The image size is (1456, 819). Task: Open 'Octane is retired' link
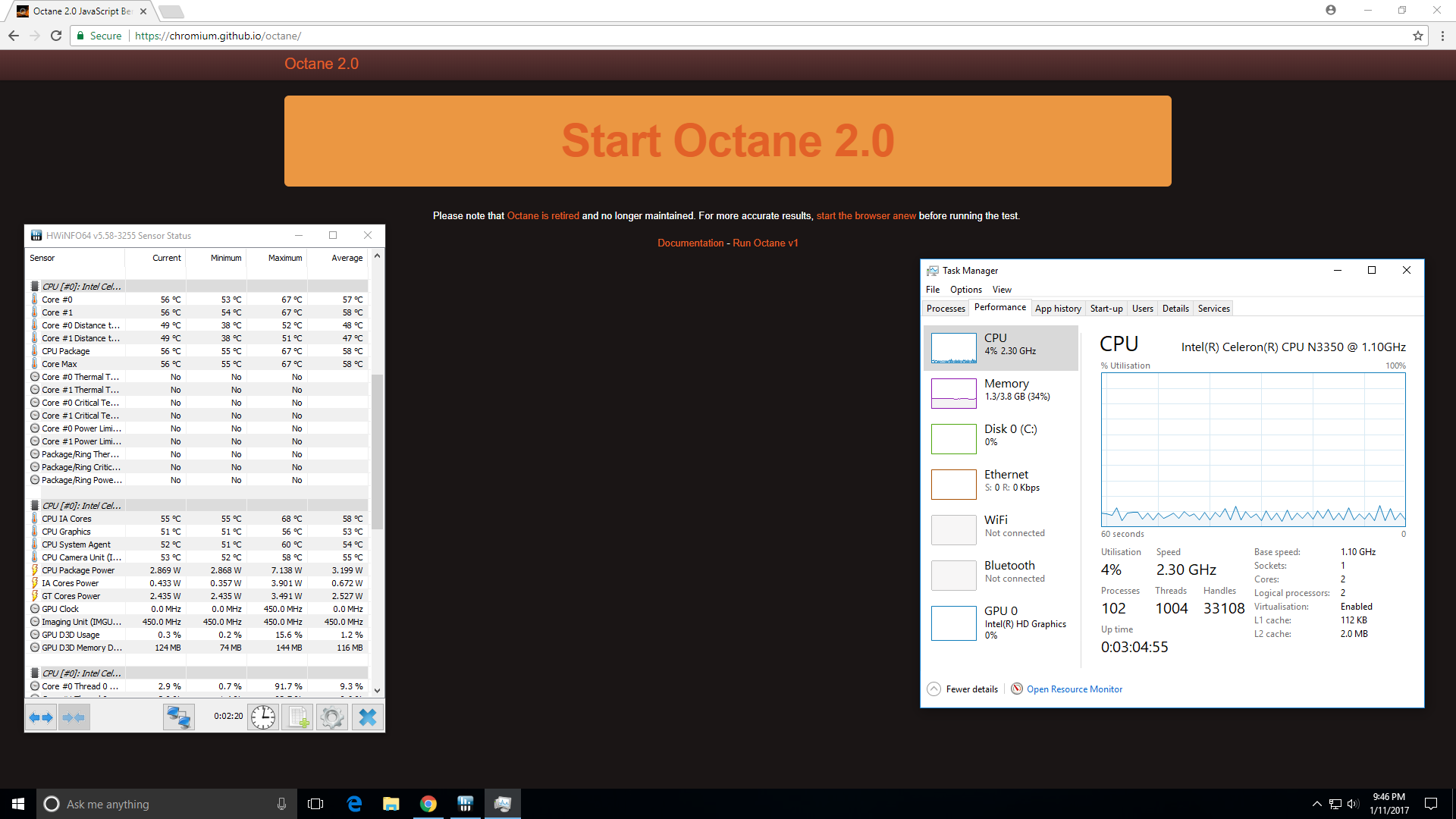(543, 216)
